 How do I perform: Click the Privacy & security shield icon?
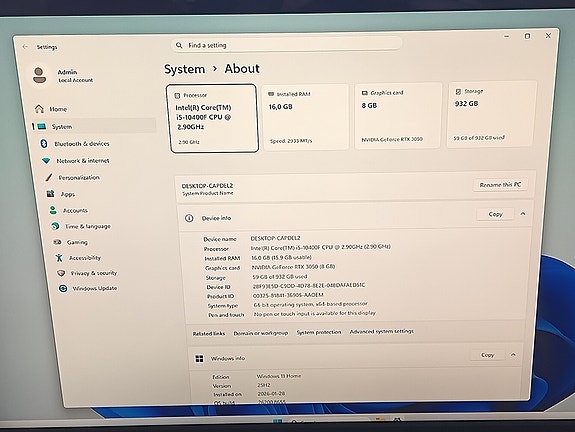(x=61, y=273)
